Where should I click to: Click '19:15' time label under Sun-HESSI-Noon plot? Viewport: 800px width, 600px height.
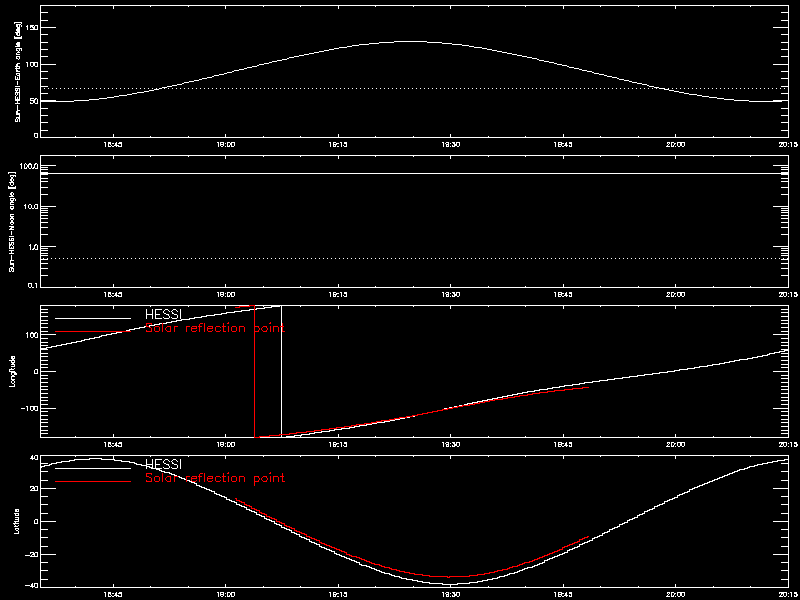point(338,295)
